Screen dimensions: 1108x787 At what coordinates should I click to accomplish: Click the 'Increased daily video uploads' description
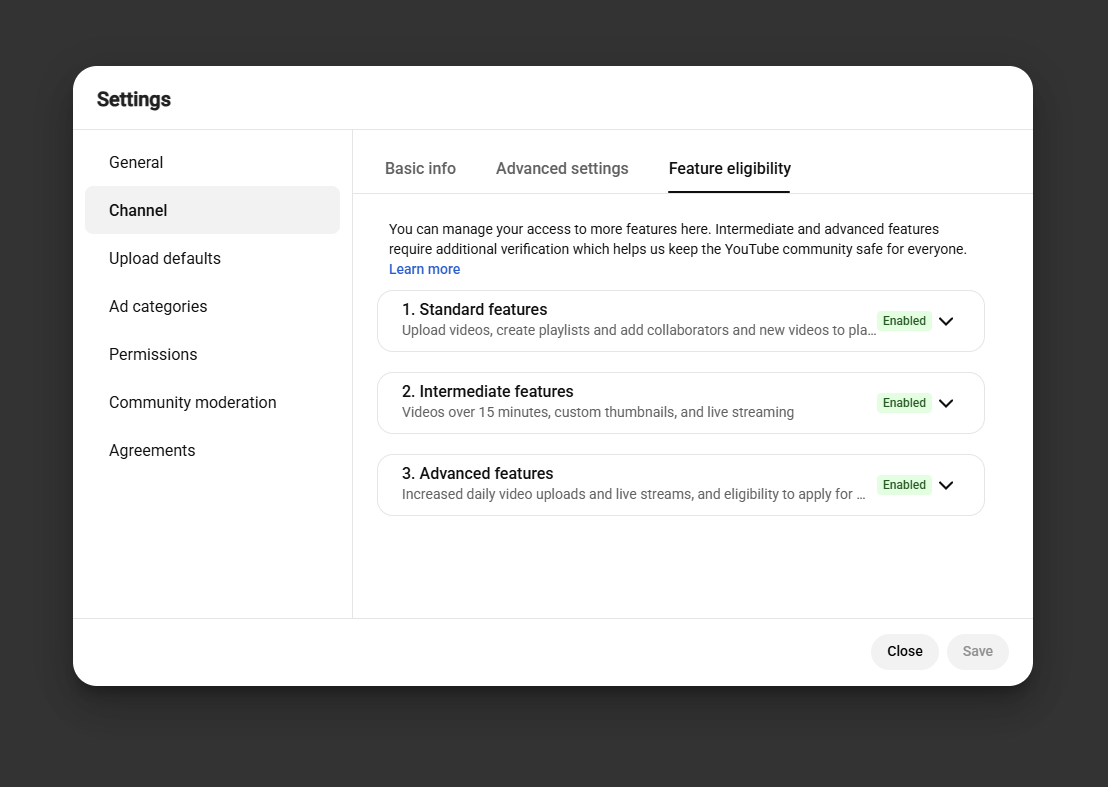pyautogui.click(x=633, y=495)
